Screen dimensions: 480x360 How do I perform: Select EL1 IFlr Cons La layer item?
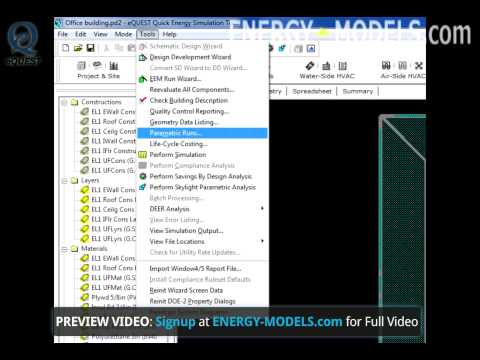[113, 219]
